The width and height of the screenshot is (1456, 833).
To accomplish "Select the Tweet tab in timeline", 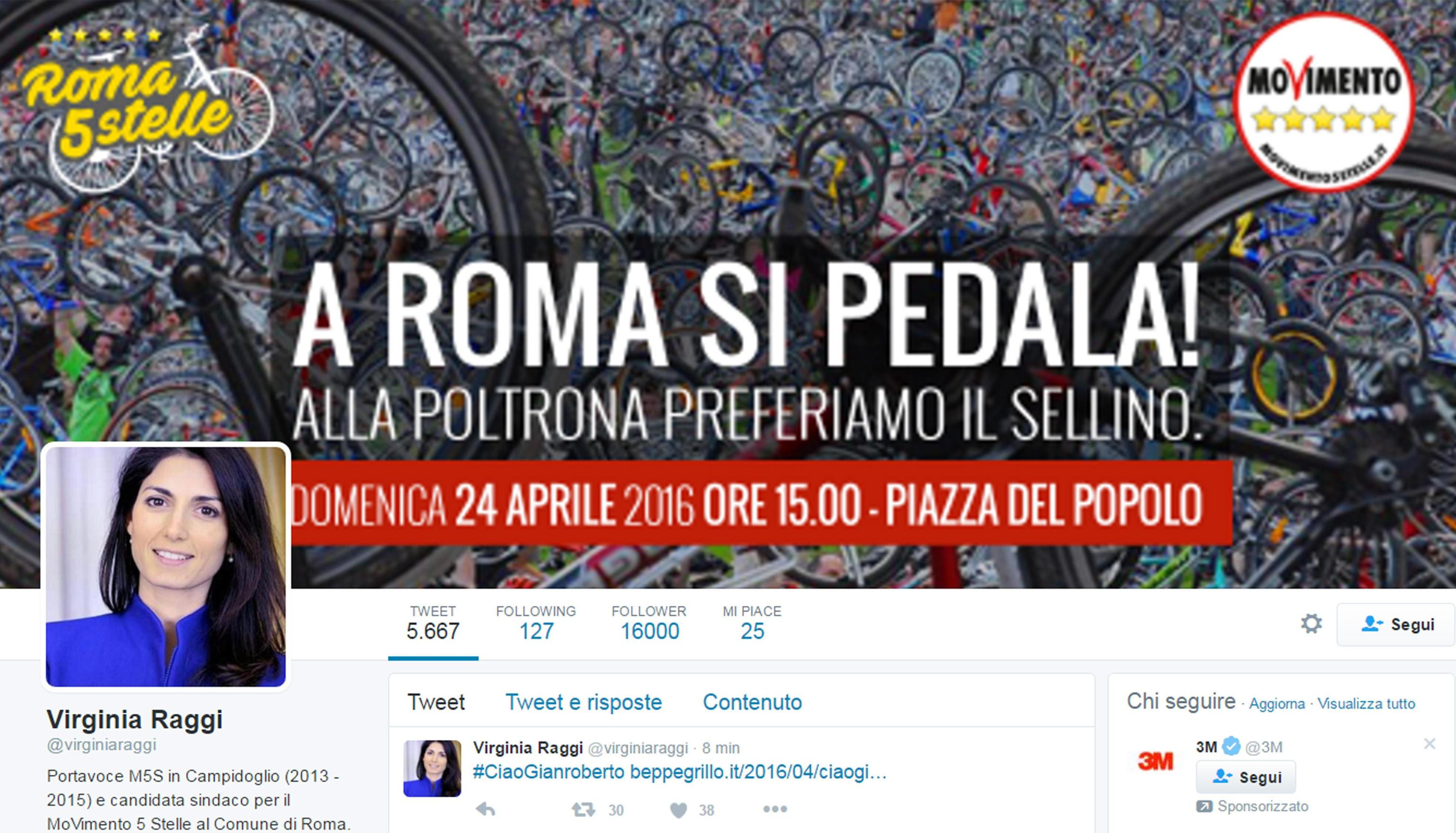I will pos(436,702).
